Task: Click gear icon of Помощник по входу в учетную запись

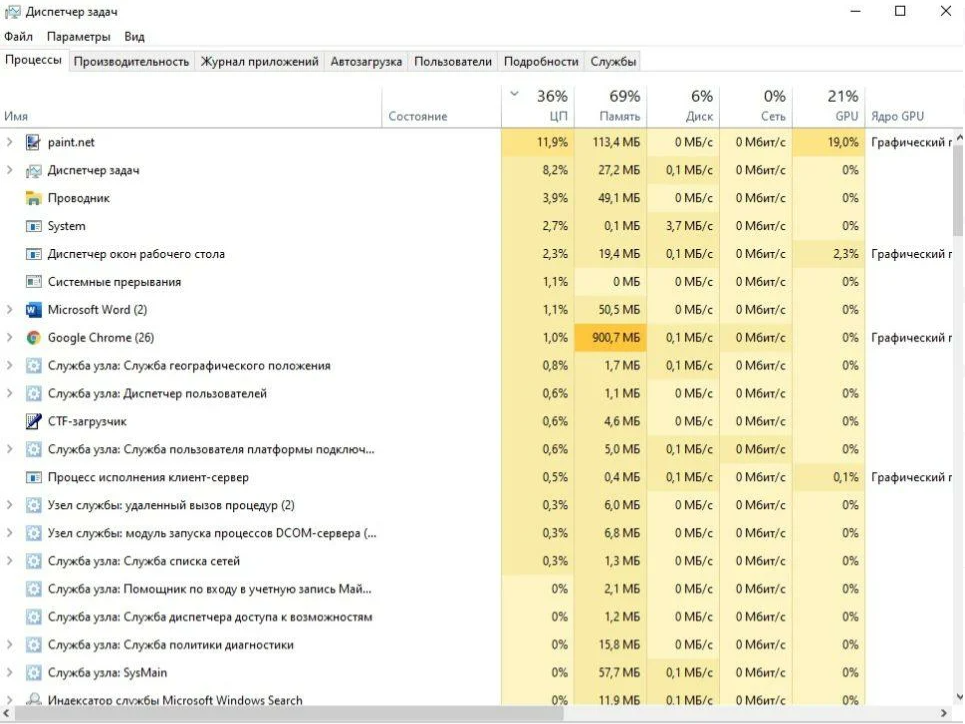Action: (x=33, y=589)
